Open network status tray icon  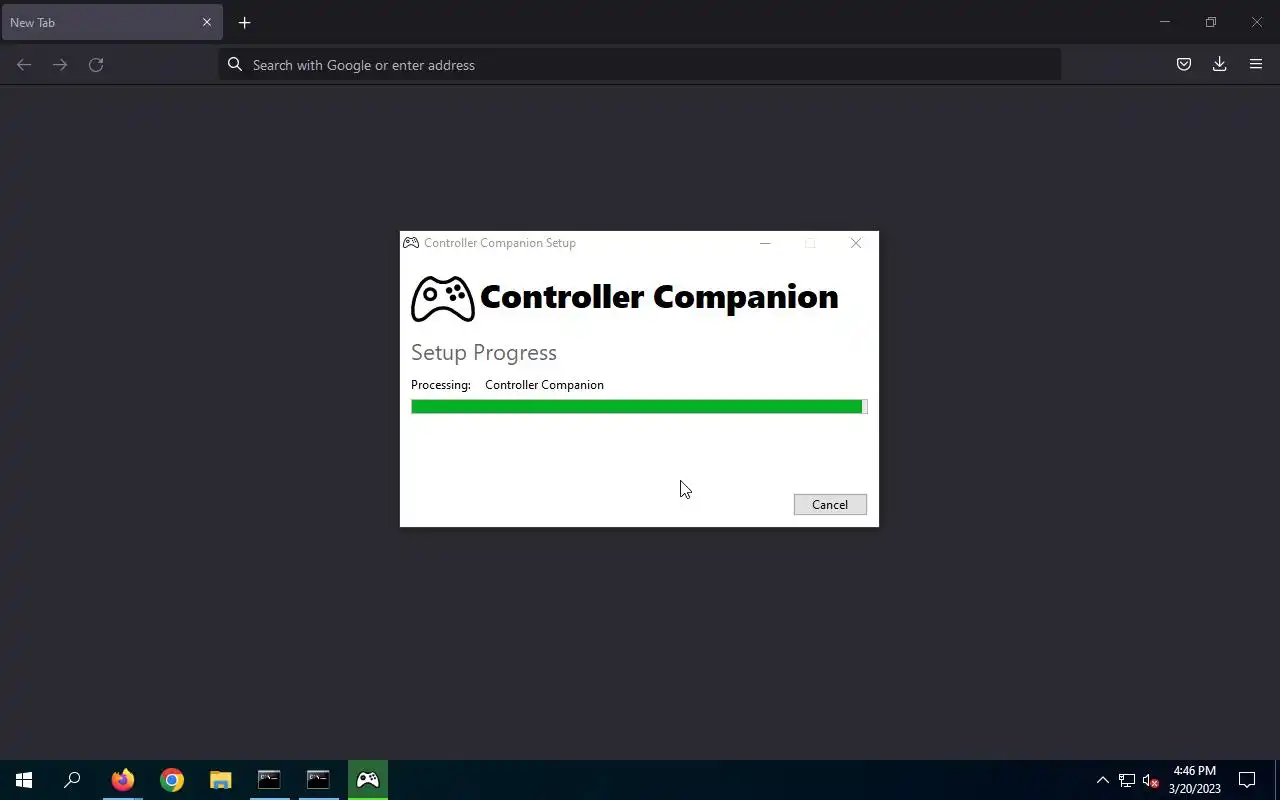click(x=1127, y=780)
